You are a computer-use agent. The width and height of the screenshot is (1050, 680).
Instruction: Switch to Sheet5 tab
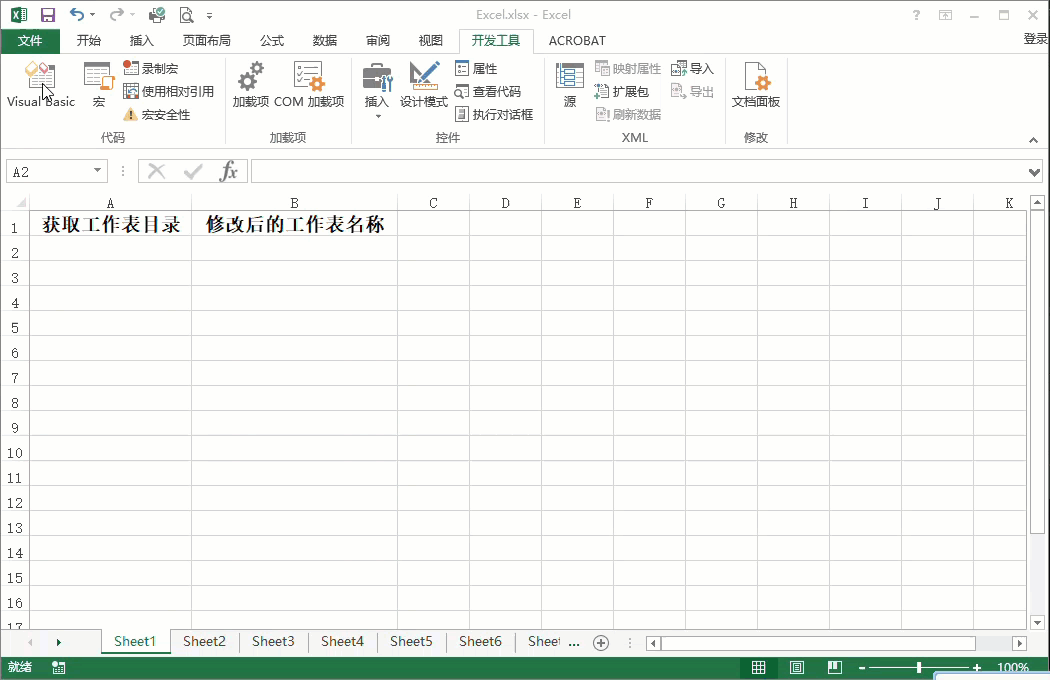[x=411, y=642]
